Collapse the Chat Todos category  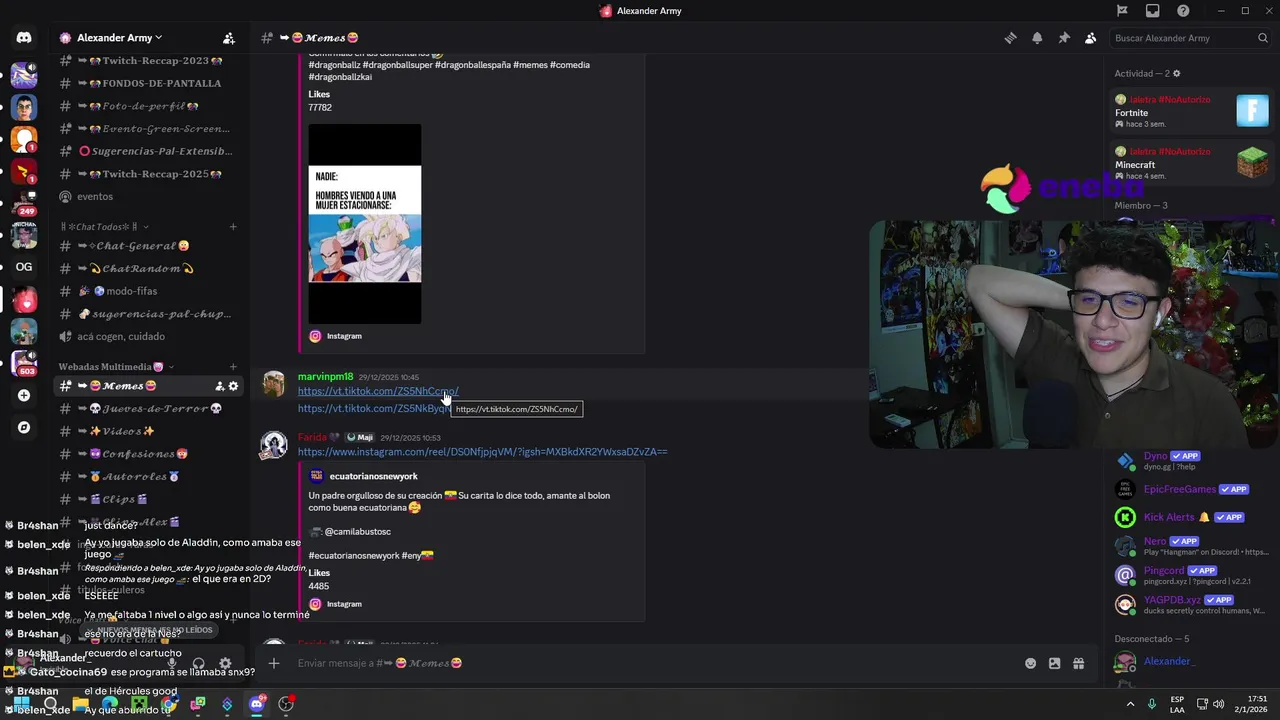[x=104, y=227]
